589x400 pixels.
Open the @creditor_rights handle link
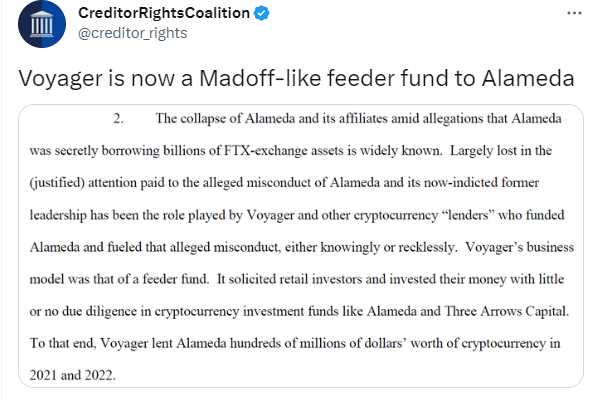click(133, 33)
